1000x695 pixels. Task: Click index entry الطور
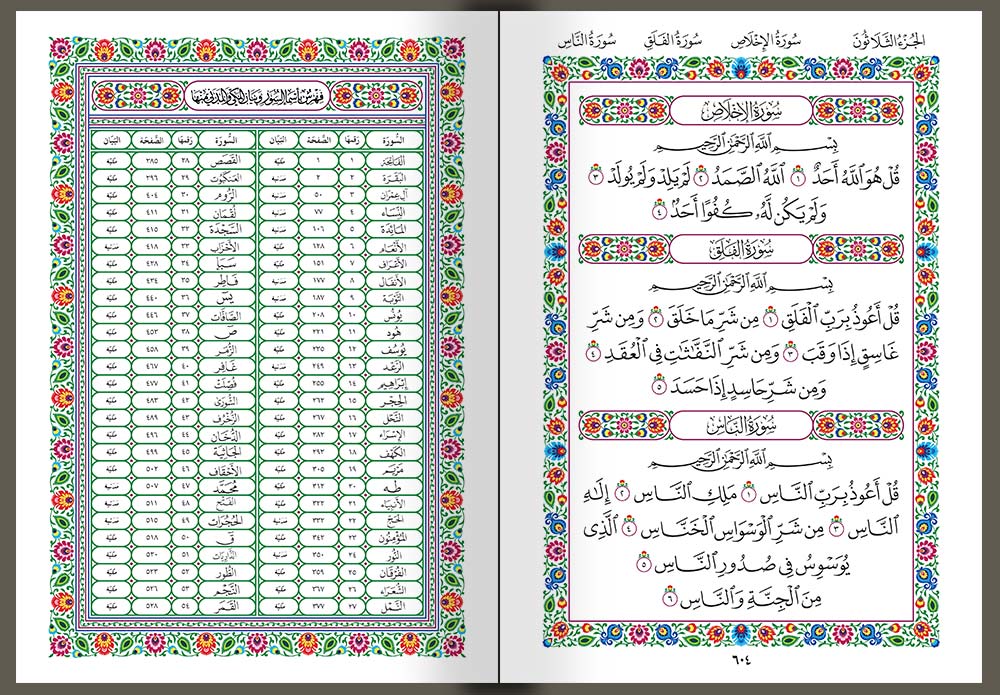(x=226, y=574)
